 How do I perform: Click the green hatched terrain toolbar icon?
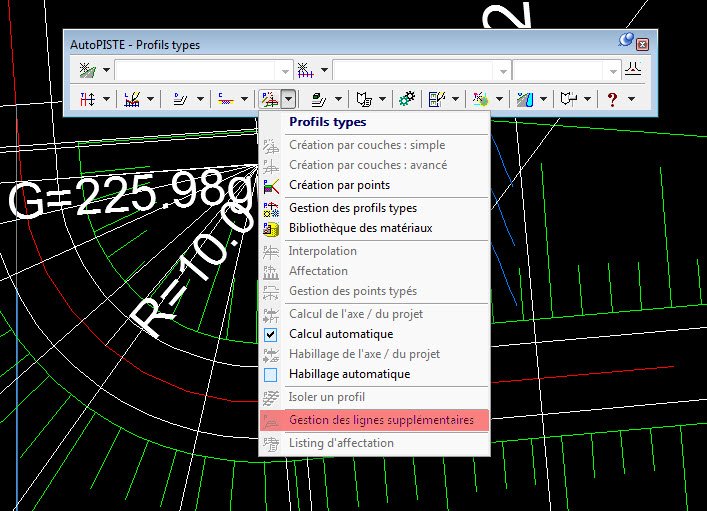pyautogui.click(x=88, y=70)
